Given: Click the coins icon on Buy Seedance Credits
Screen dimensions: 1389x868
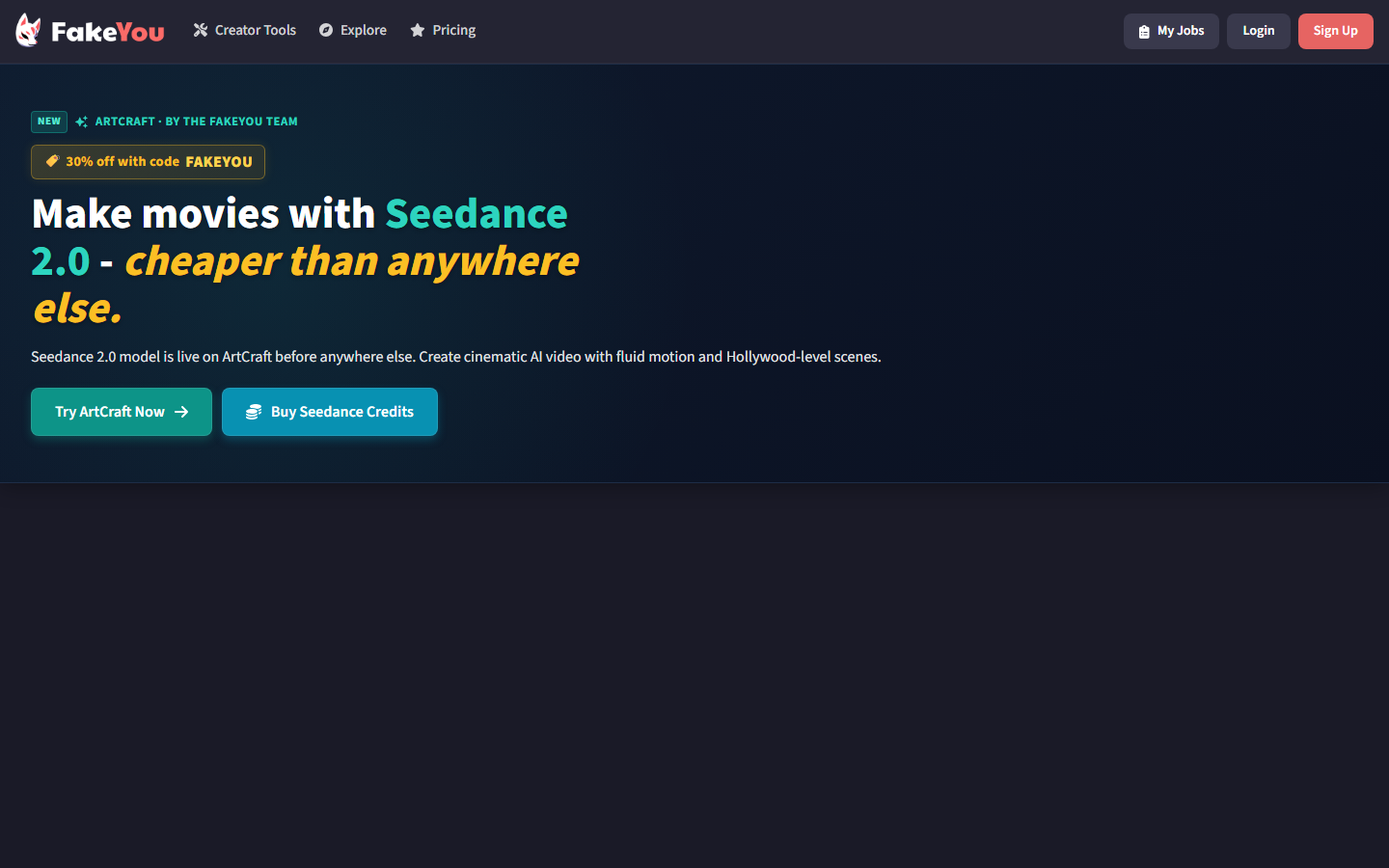Looking at the screenshot, I should click(x=254, y=412).
